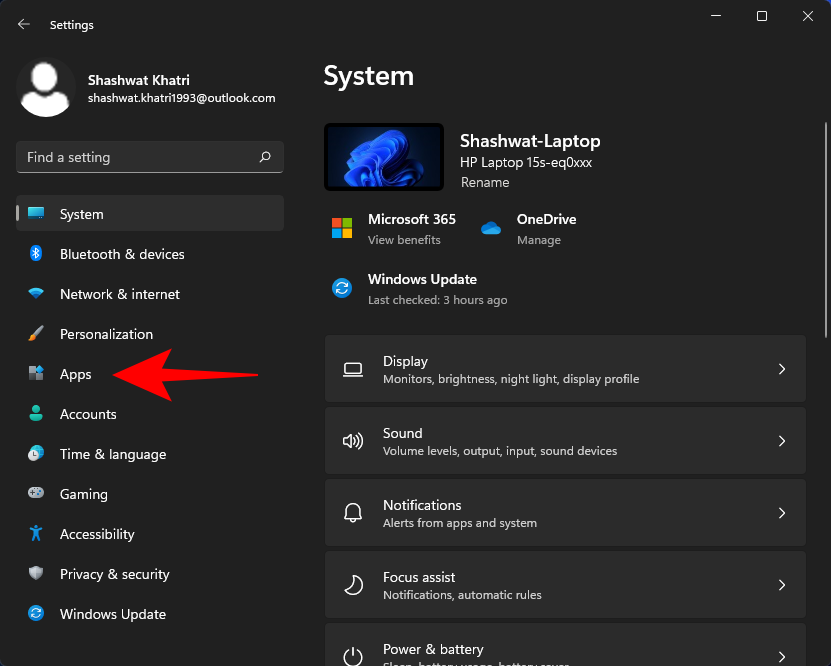Select the Windows Update icon in sidebar
Screen dimensions: 831x666
click(36, 614)
